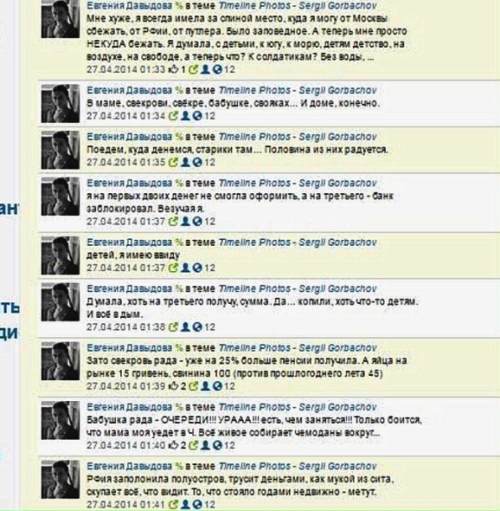Click the blue person icon on the 01:35 comment
Image resolution: width=500 pixels, height=511 pixels.
click(185, 162)
